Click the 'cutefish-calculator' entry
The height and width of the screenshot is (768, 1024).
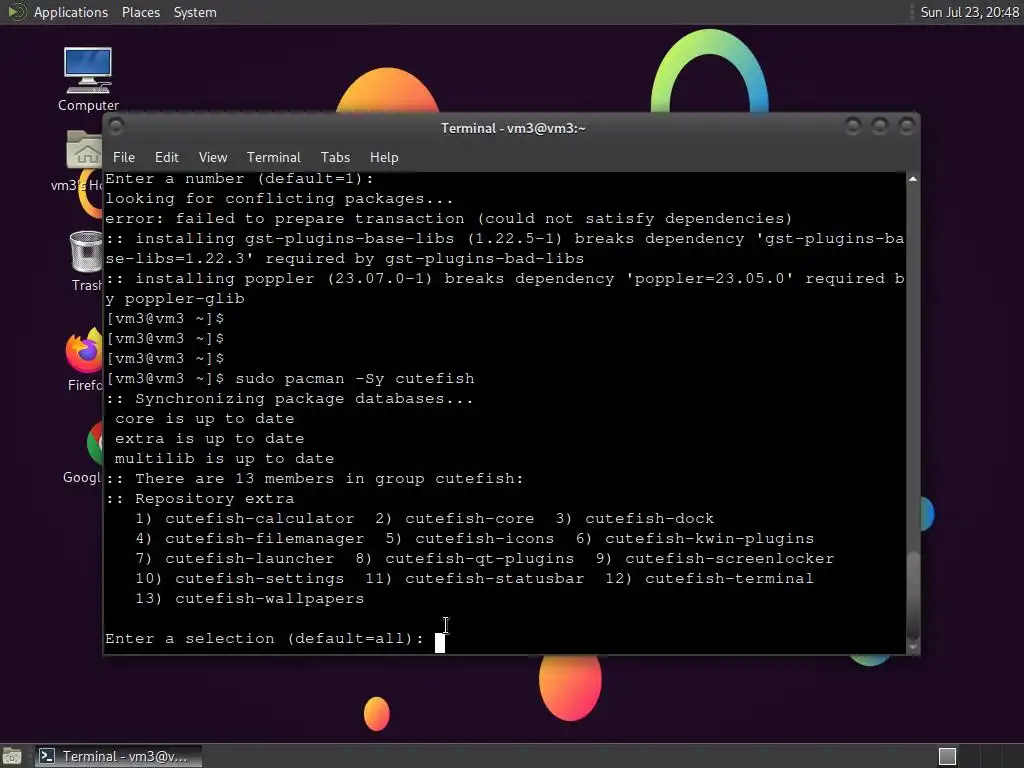259,519
